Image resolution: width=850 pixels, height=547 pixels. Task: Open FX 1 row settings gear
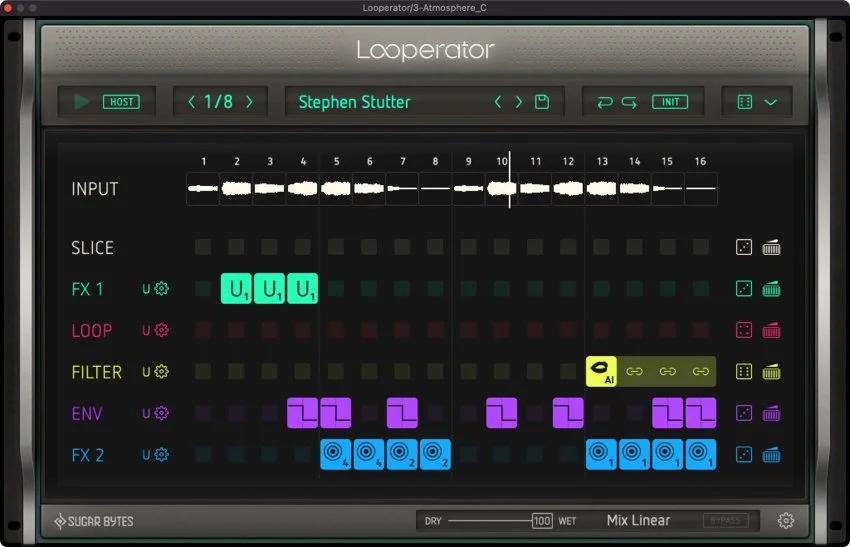pos(162,288)
